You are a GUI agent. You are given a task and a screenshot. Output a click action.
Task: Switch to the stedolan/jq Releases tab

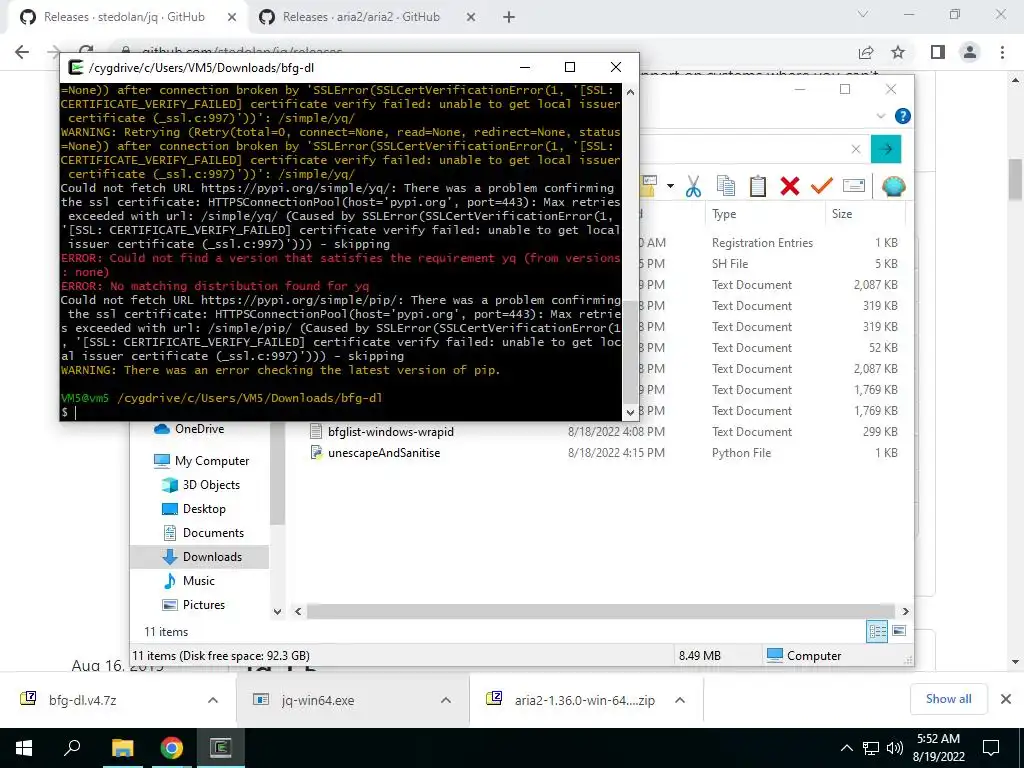coord(124,17)
